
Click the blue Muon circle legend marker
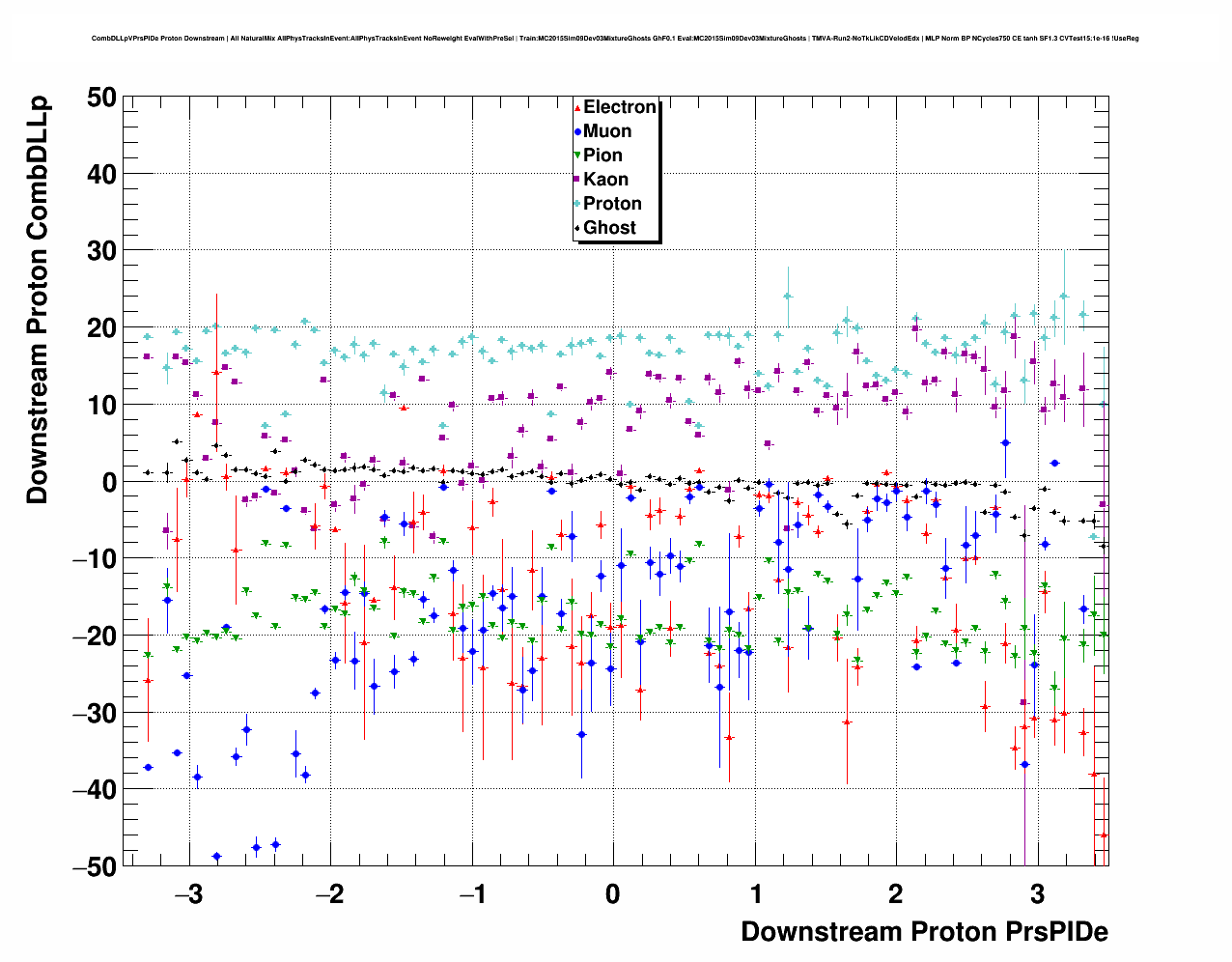point(577,132)
